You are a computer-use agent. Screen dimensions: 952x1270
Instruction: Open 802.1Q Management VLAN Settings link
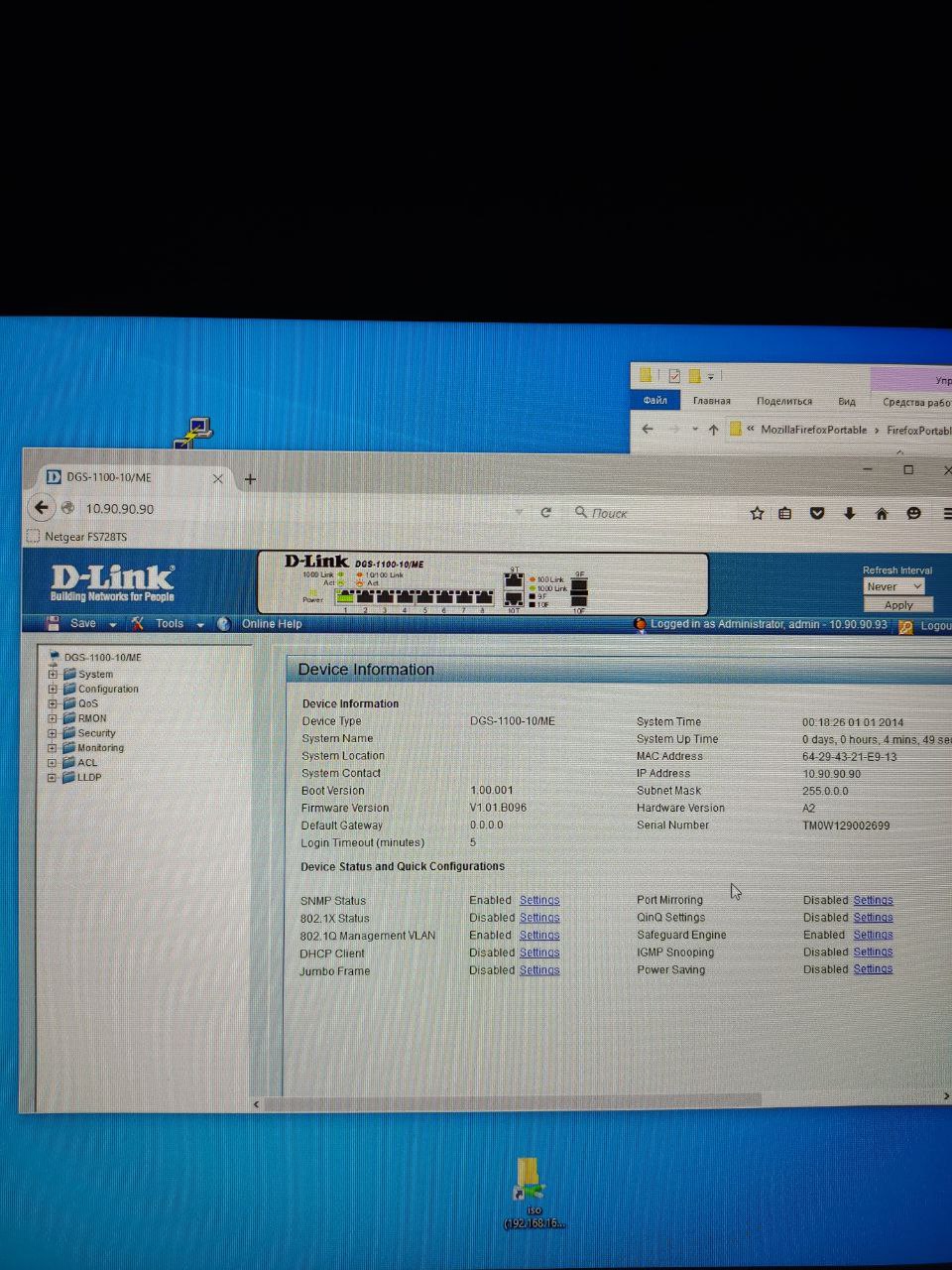539,935
